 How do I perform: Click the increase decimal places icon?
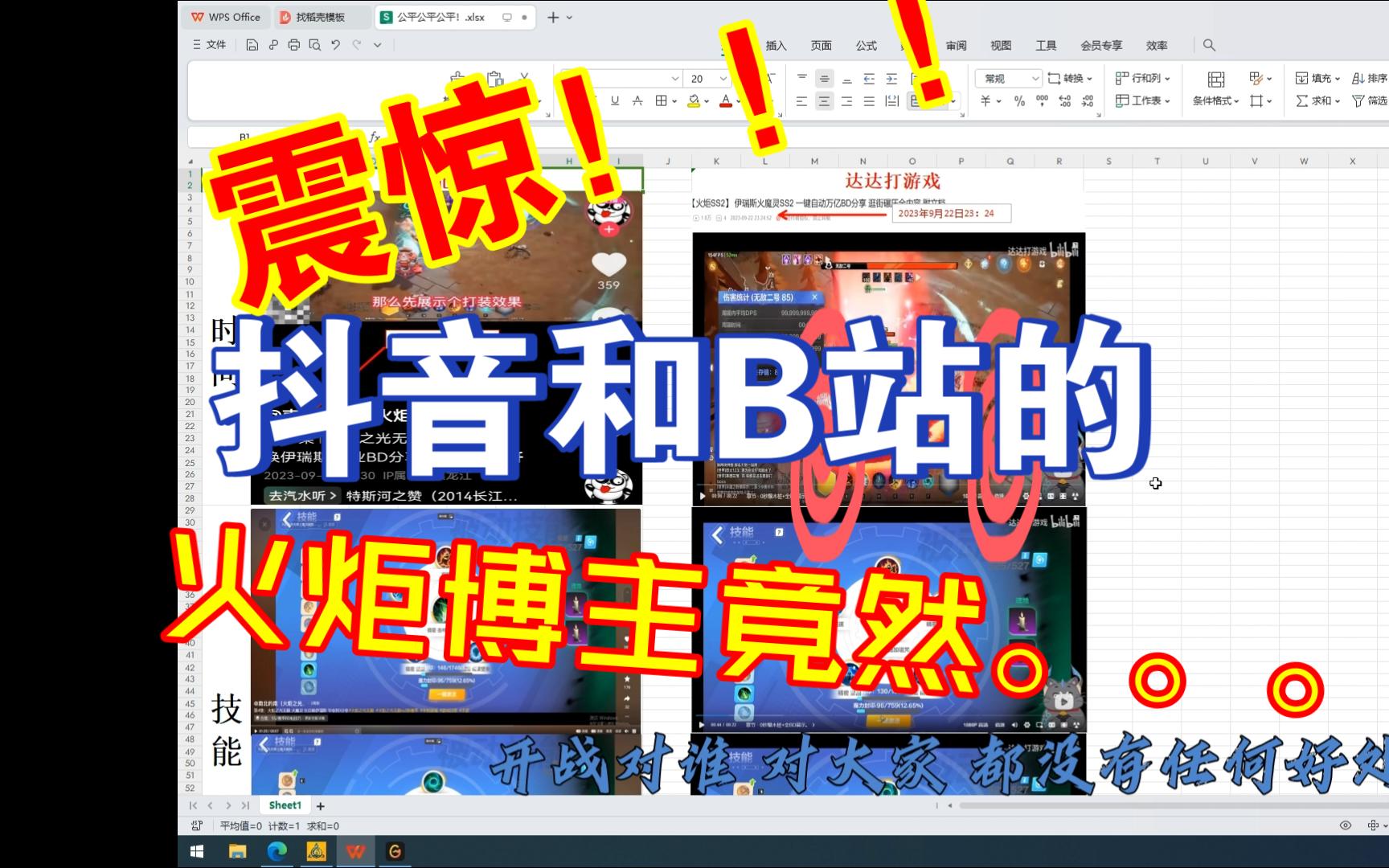point(1065,101)
